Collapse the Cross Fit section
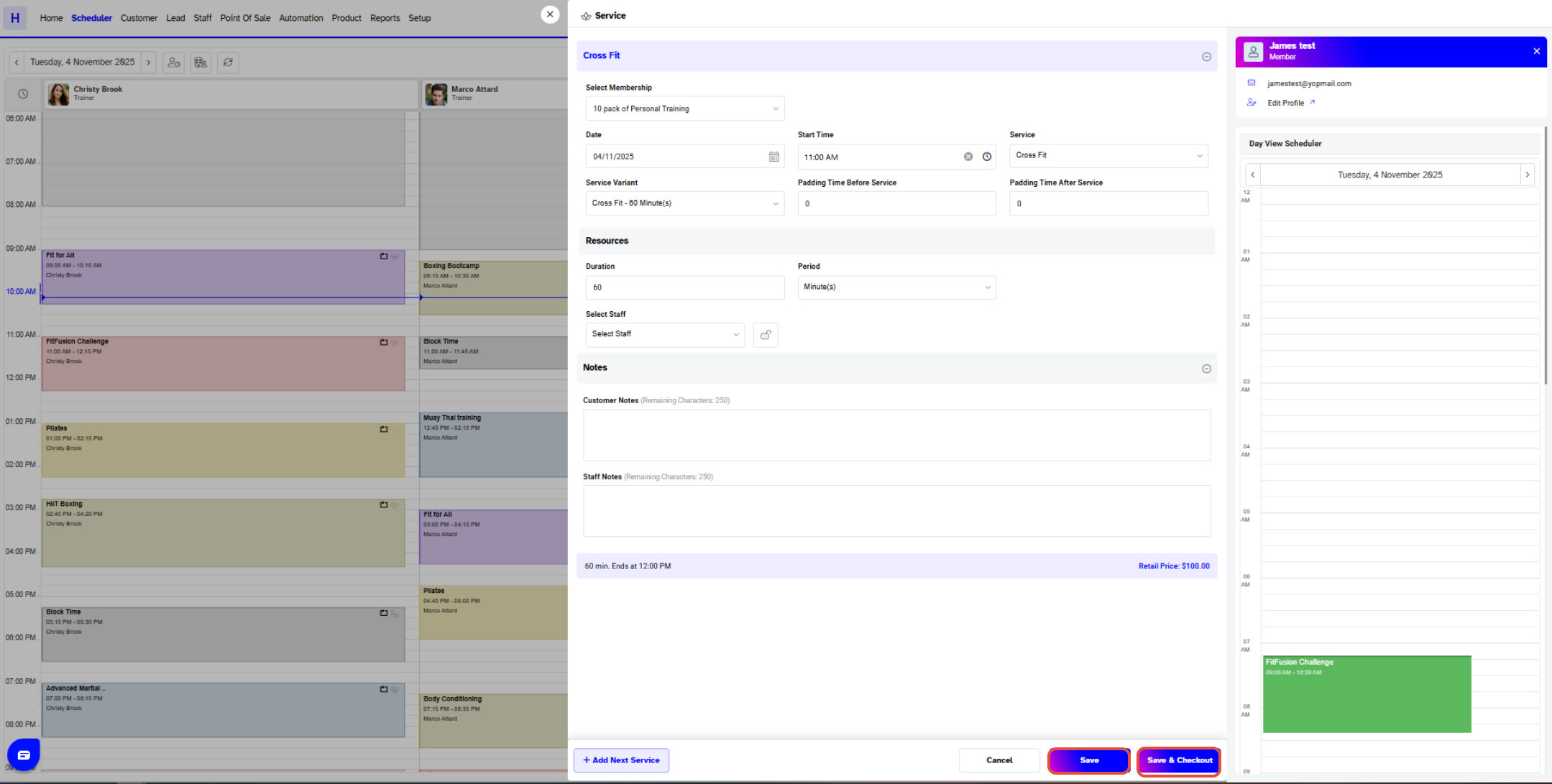Viewport: 1552px width, 784px height. pos(1206,57)
